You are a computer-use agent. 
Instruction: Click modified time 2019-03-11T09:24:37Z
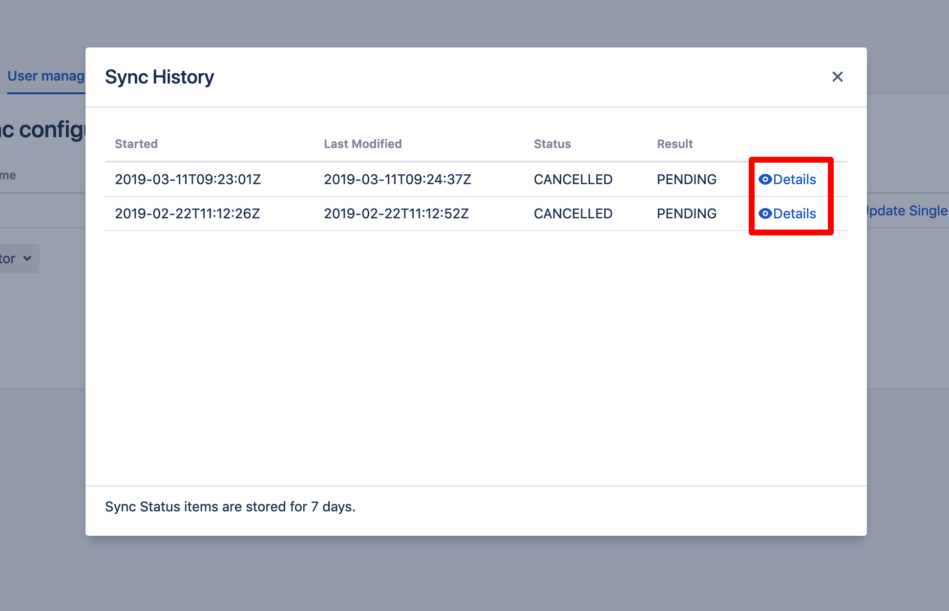tap(397, 179)
